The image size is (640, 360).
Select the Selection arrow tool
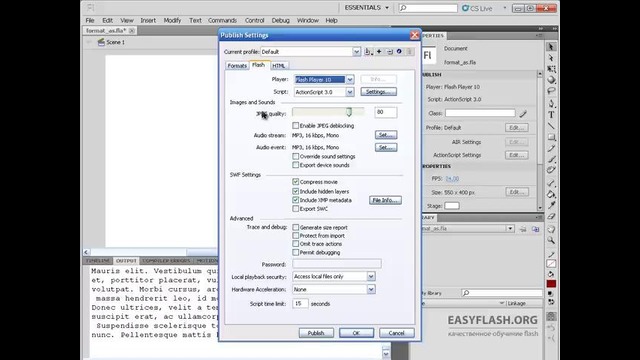pyautogui.click(x=551, y=47)
